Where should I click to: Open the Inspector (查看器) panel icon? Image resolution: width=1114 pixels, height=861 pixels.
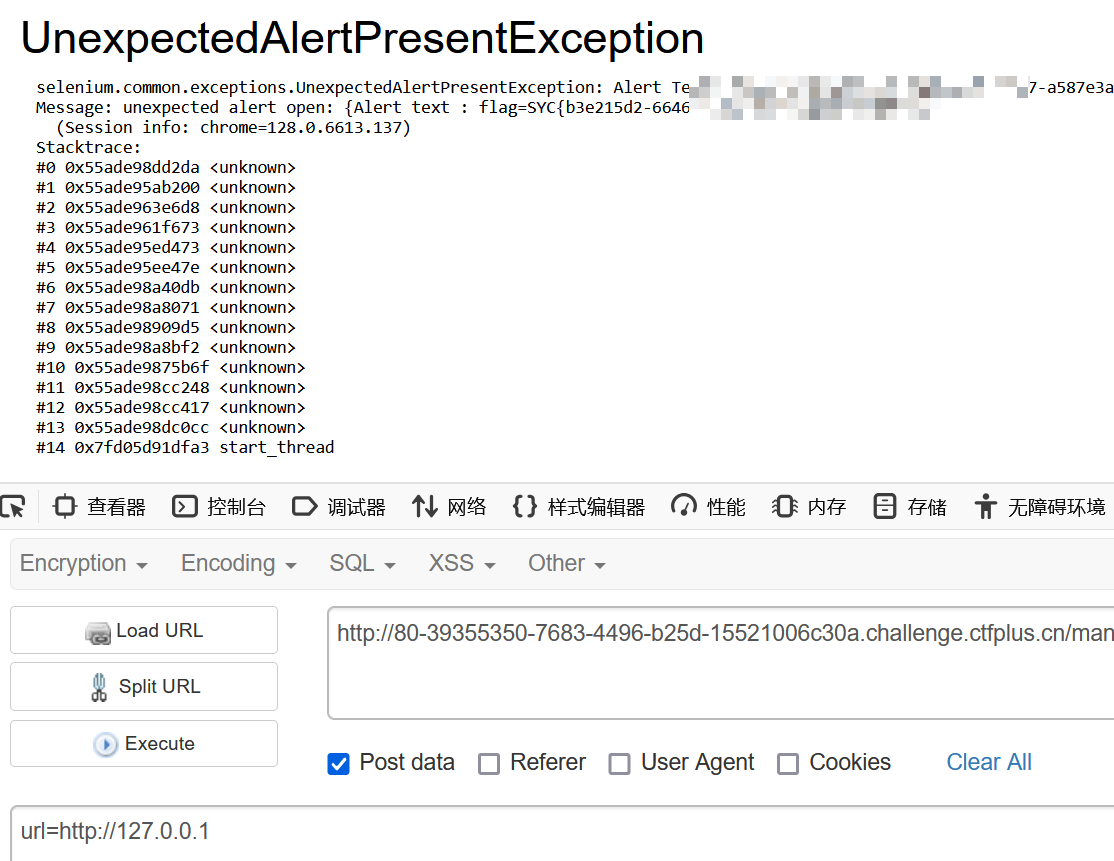pos(65,507)
